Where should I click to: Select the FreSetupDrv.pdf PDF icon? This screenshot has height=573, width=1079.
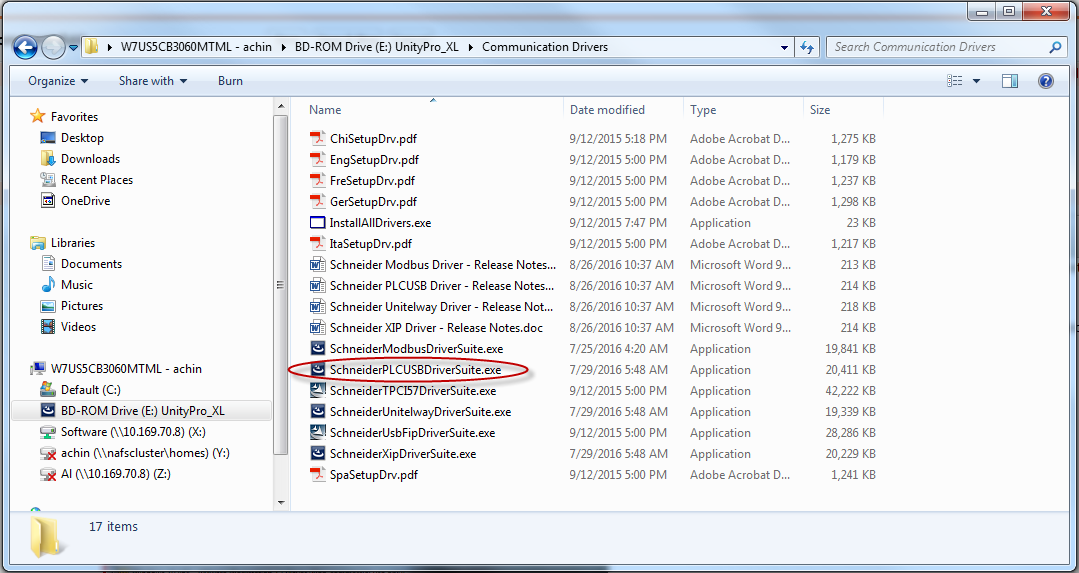[x=317, y=180]
